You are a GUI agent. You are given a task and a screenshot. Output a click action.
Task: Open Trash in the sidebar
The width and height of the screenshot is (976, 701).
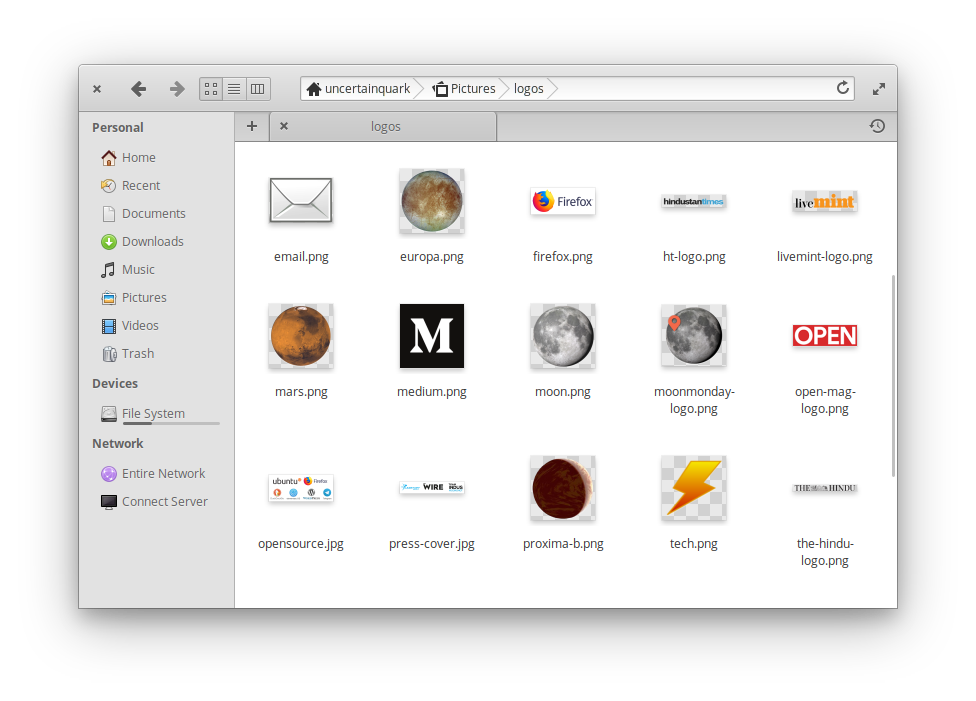pyautogui.click(x=128, y=354)
